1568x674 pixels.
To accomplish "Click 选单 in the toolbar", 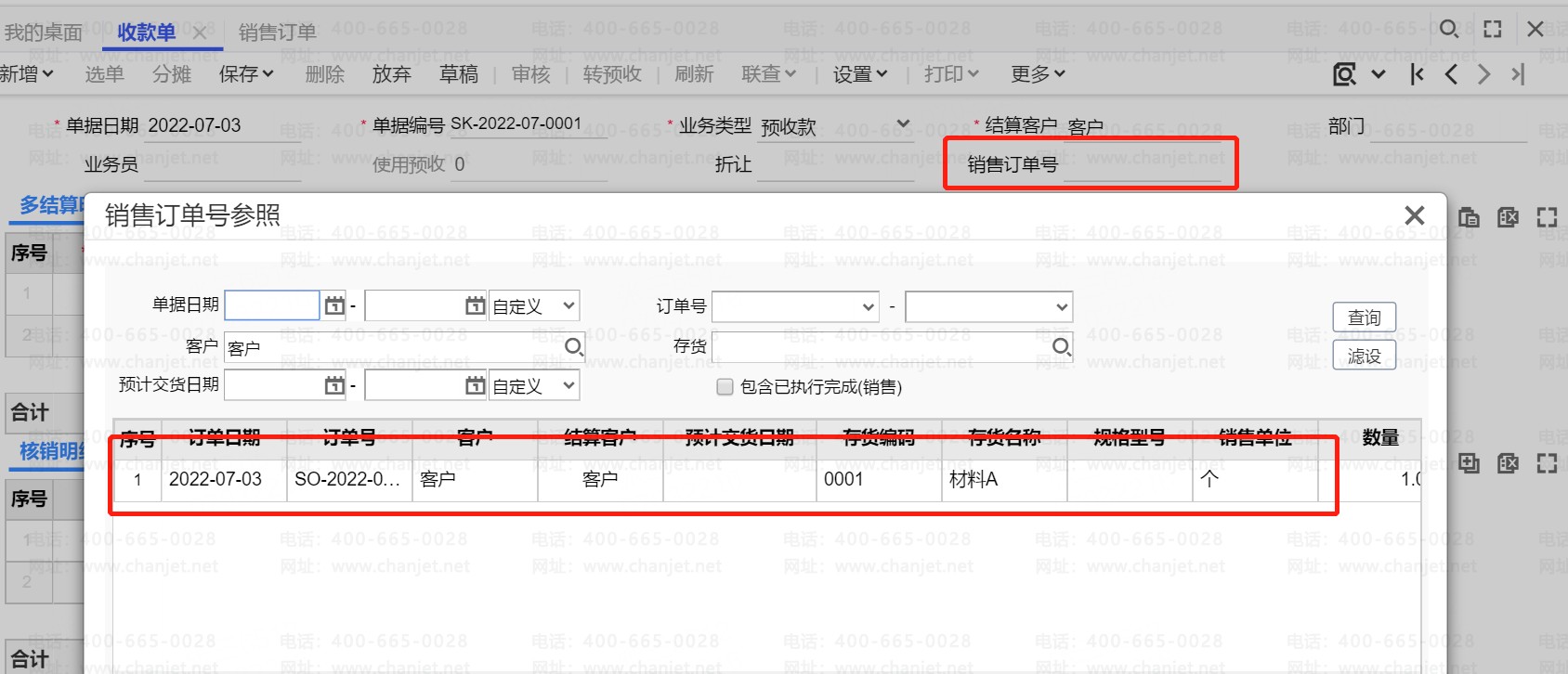I will click(104, 74).
